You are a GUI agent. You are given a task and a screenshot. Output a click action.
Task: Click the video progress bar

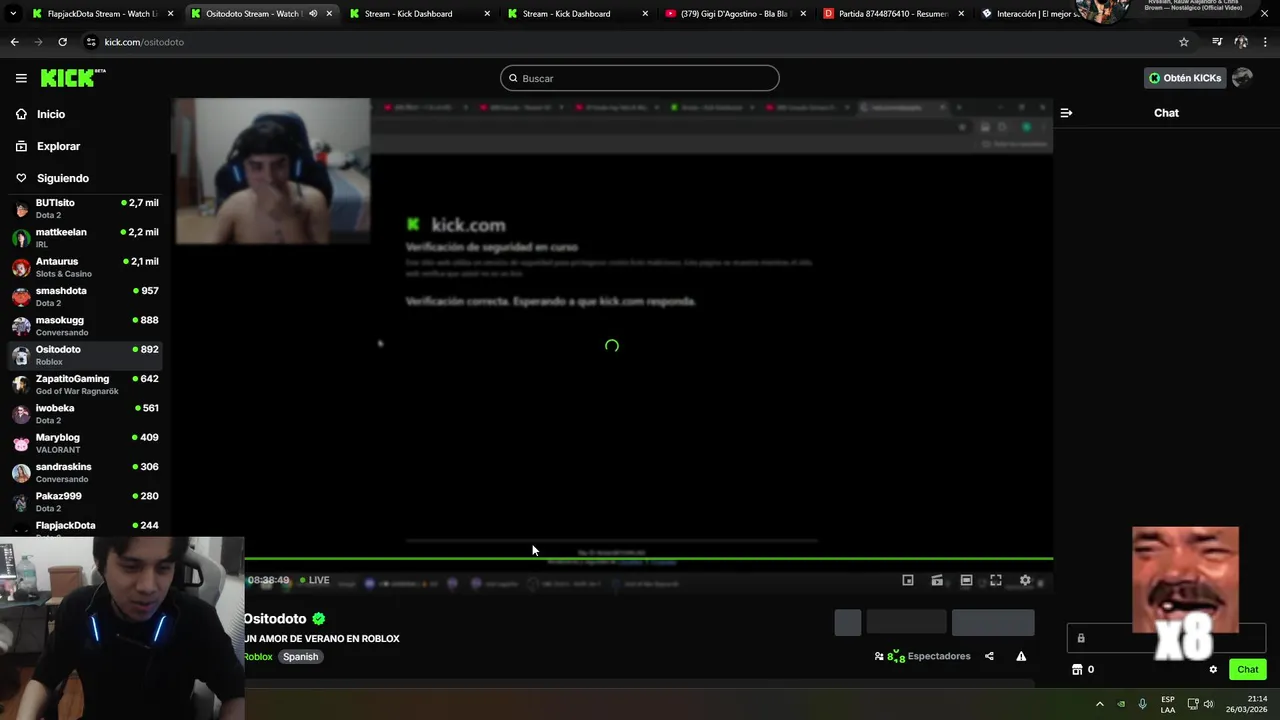coord(648,558)
